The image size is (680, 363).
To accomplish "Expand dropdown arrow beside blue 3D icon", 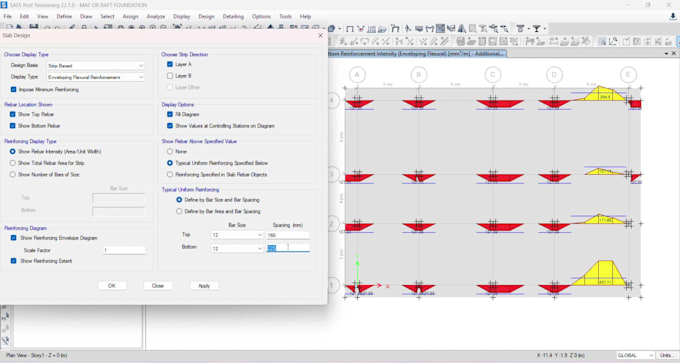I will (340, 29).
